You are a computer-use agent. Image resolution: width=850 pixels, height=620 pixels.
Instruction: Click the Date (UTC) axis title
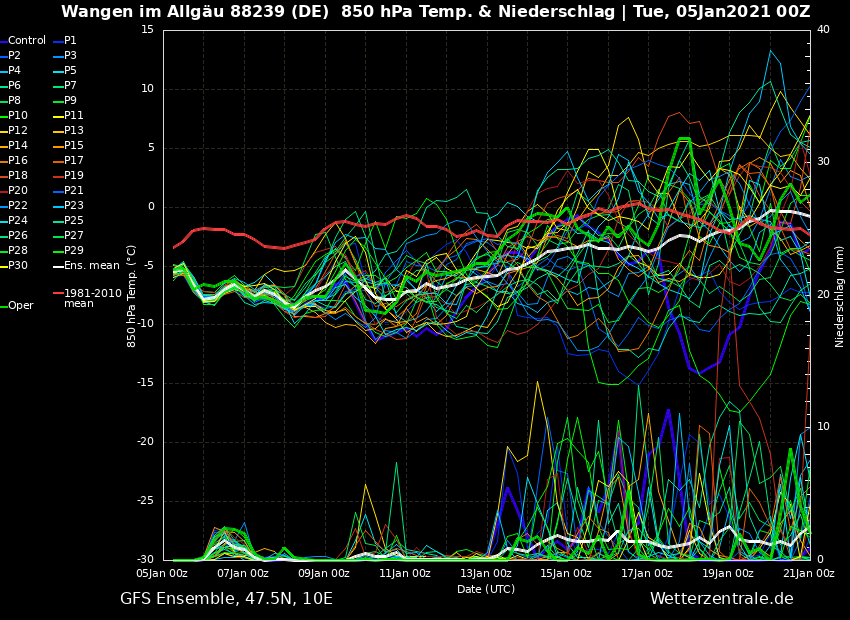click(x=486, y=589)
